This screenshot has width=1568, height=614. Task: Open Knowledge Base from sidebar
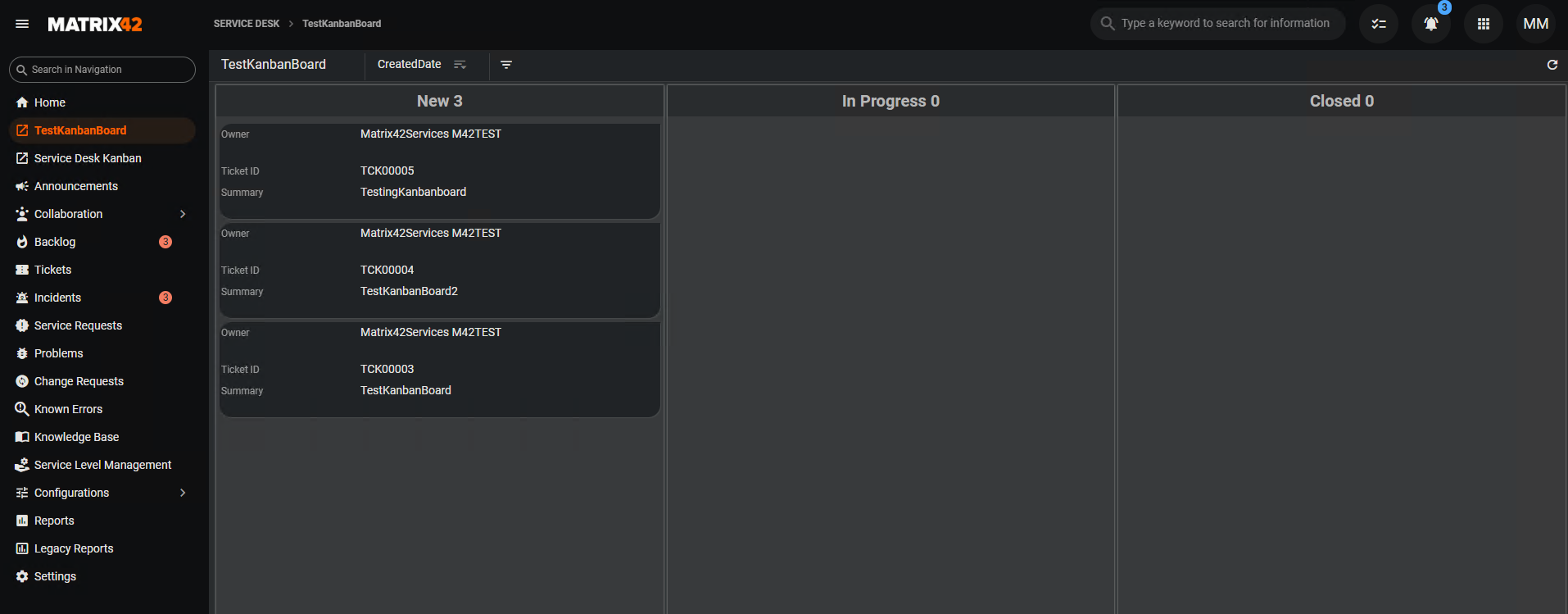pos(76,437)
